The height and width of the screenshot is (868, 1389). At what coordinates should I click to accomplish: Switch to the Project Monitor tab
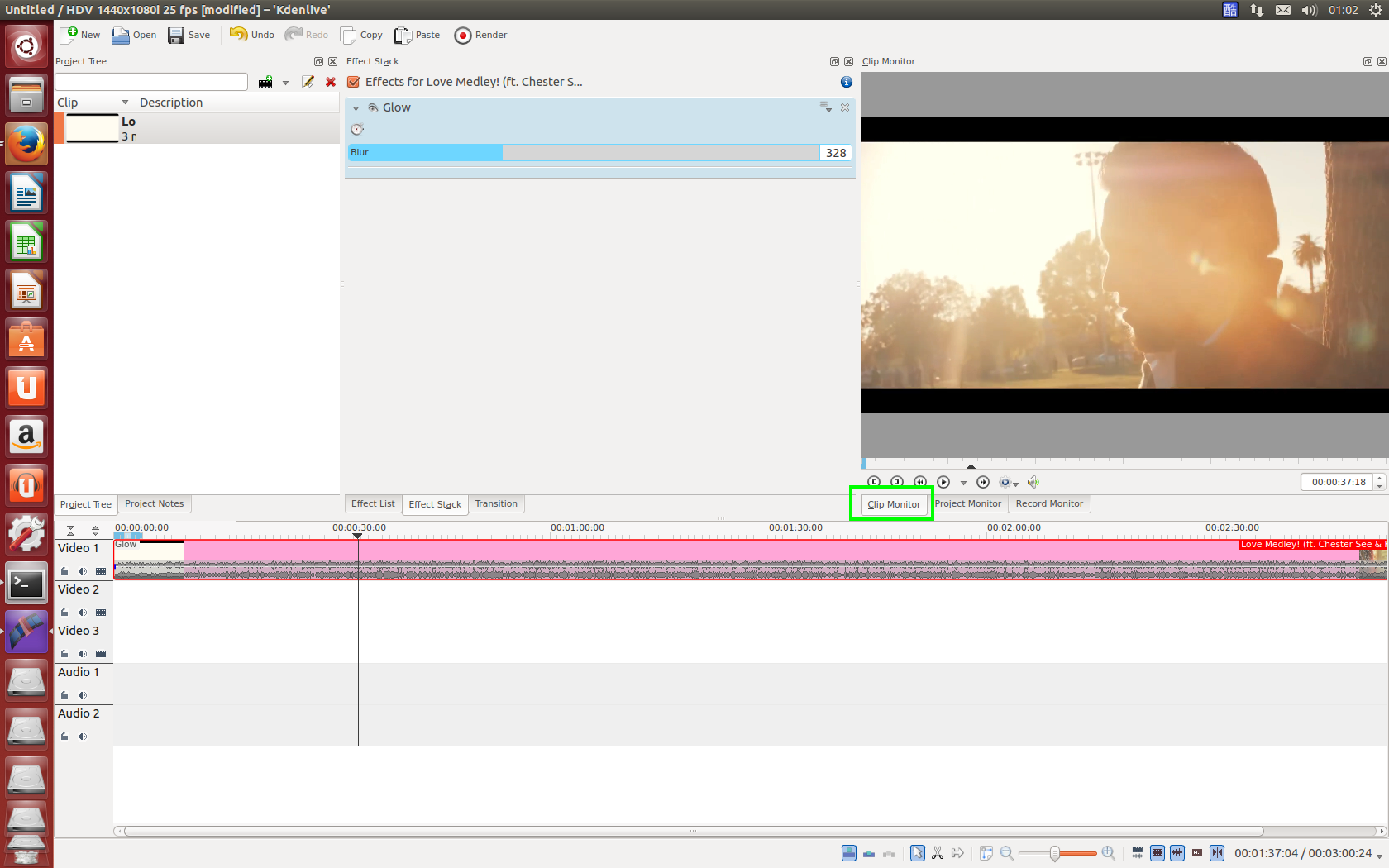[x=968, y=503]
